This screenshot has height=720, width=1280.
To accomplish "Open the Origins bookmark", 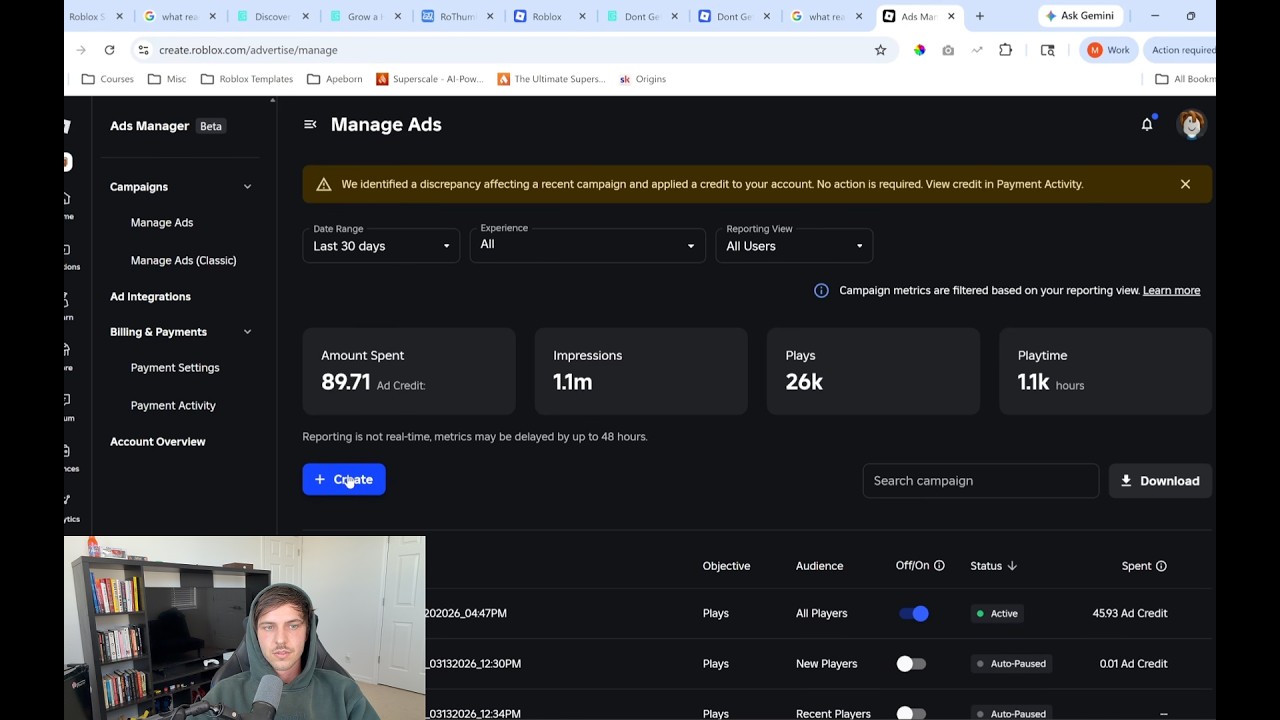I will pos(642,79).
